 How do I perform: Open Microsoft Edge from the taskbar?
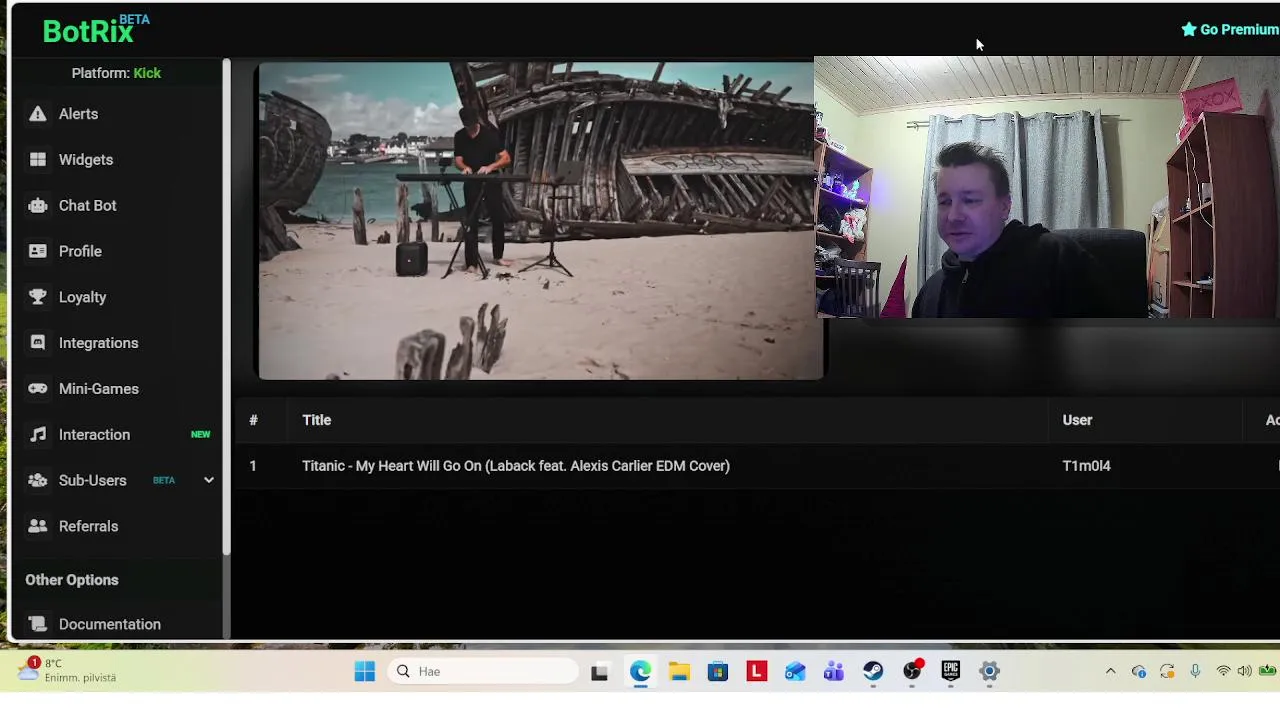[640, 671]
